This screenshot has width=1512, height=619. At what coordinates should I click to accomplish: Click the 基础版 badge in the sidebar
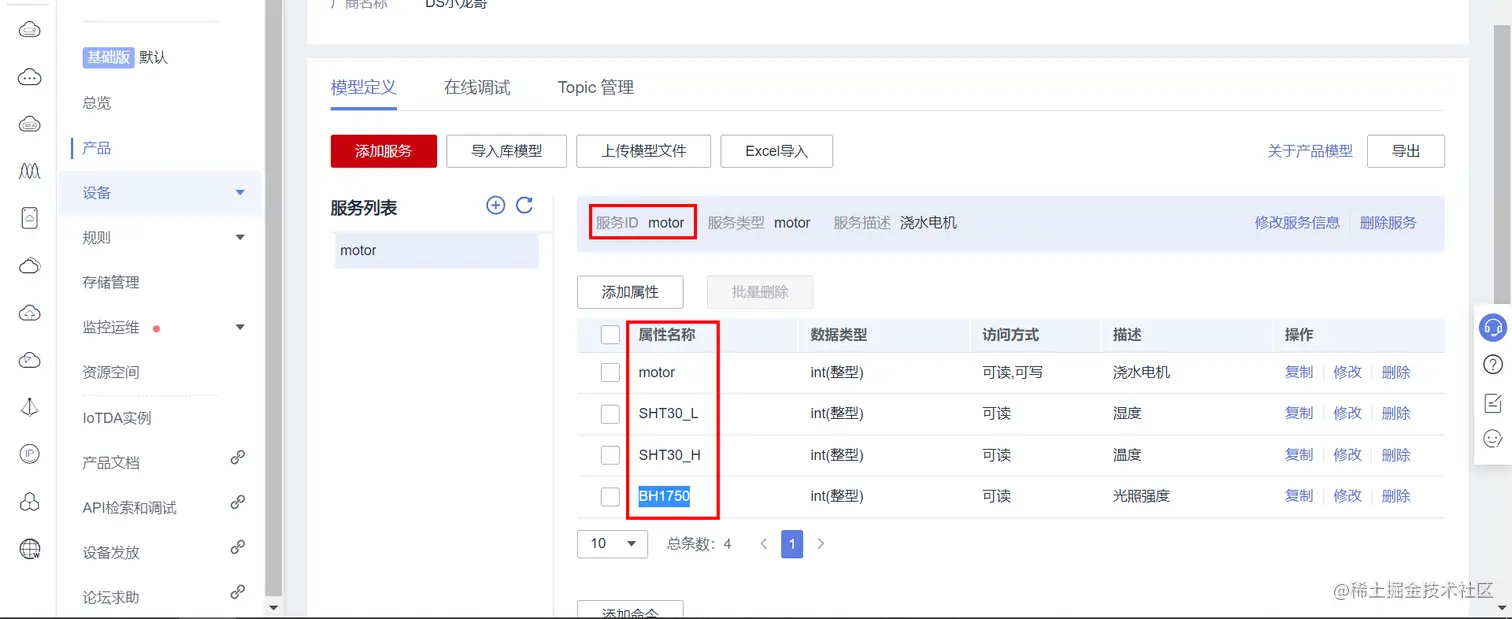pos(108,57)
